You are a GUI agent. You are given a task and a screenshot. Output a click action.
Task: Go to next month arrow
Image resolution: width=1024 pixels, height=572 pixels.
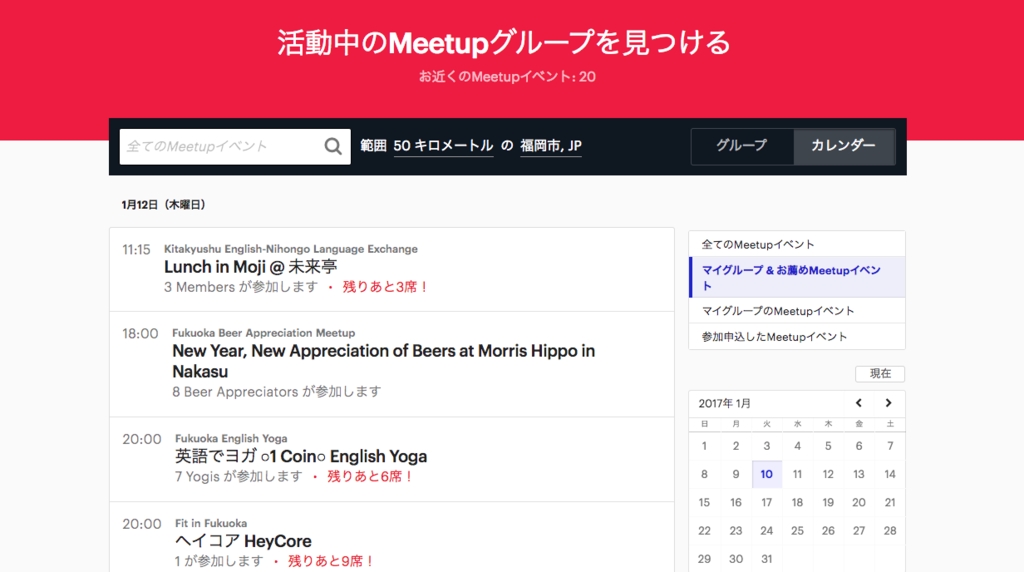point(888,403)
